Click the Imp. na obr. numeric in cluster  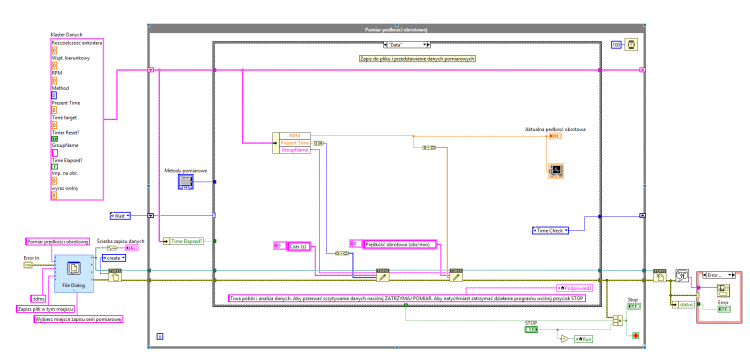(55, 181)
